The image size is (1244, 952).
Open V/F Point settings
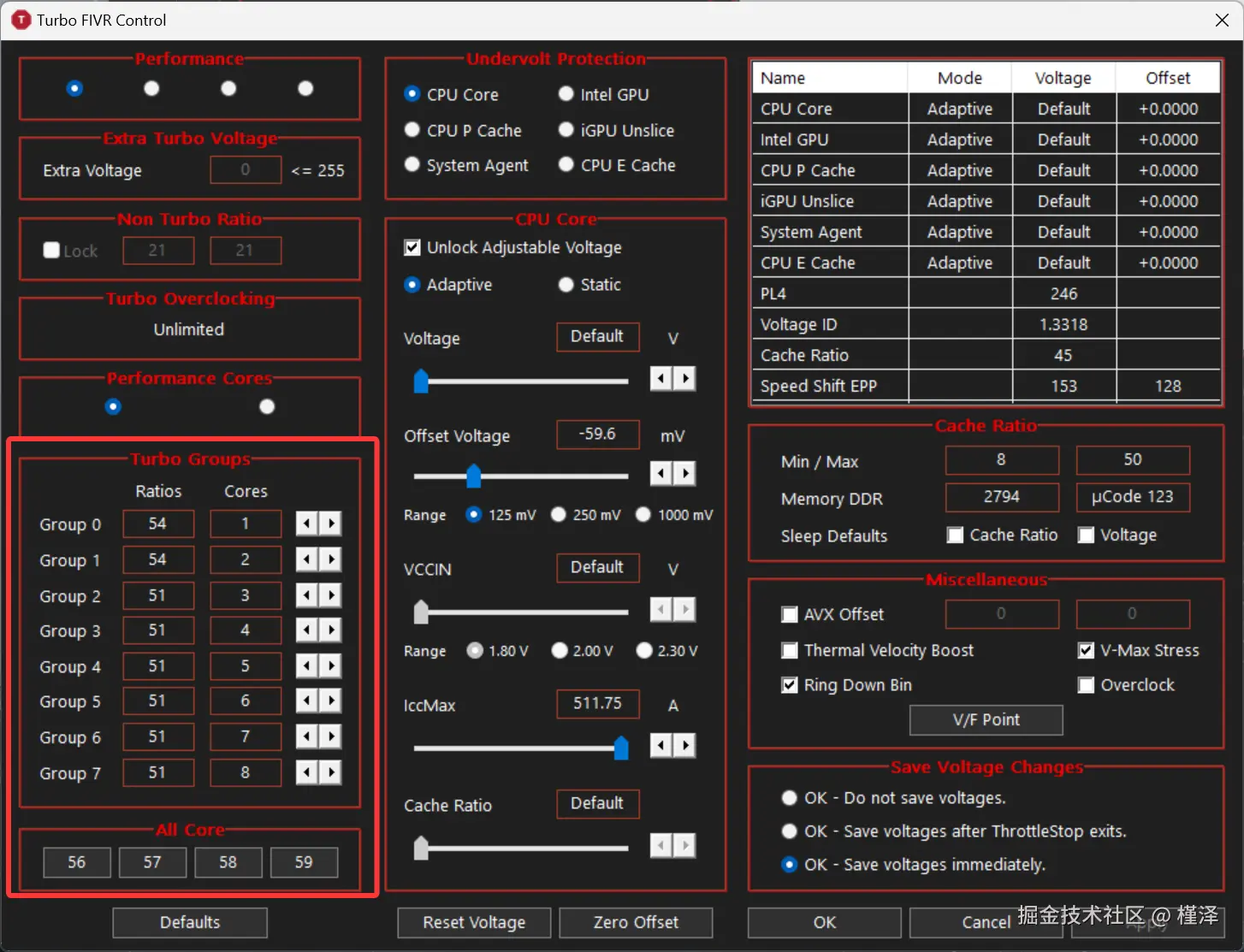pos(986,719)
